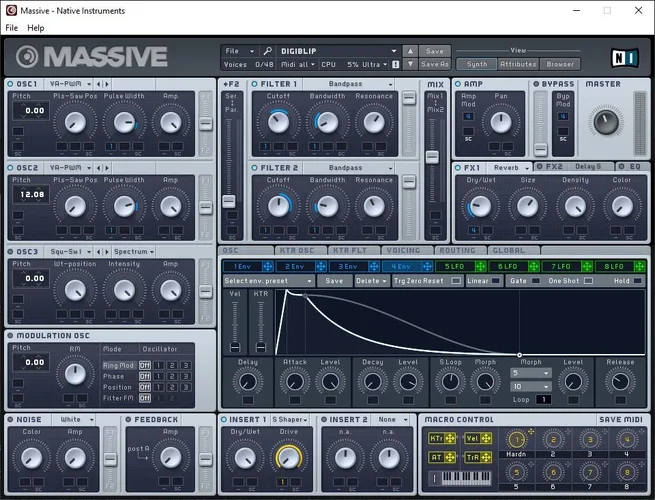Click the Mix1/Mix2 fader slider
The width and height of the screenshot is (655, 500).
point(433,157)
